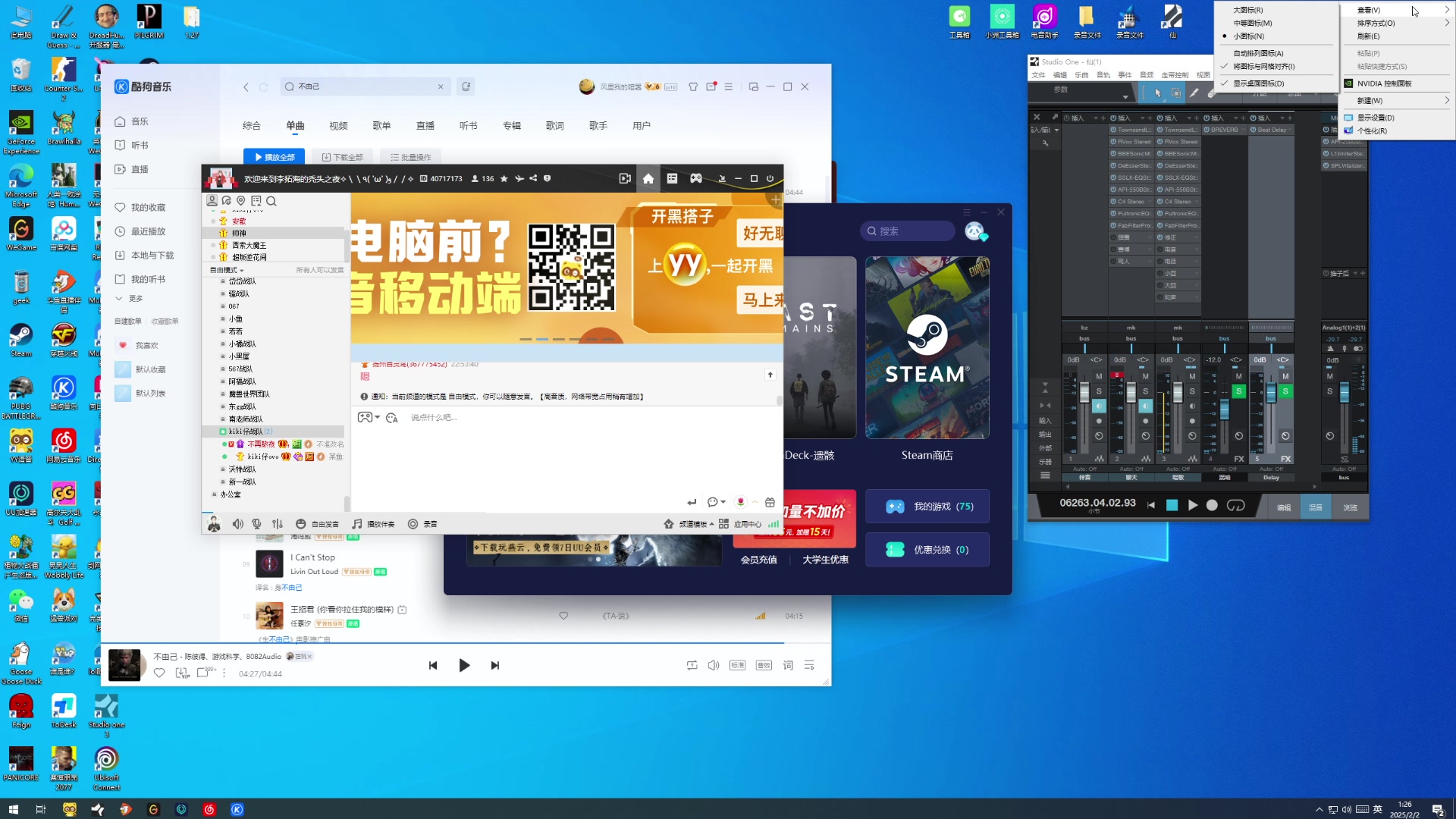This screenshot has width=1456, height=819.
Task: Open 办公室 channel group in YY tree
Action: pyautogui.click(x=230, y=494)
